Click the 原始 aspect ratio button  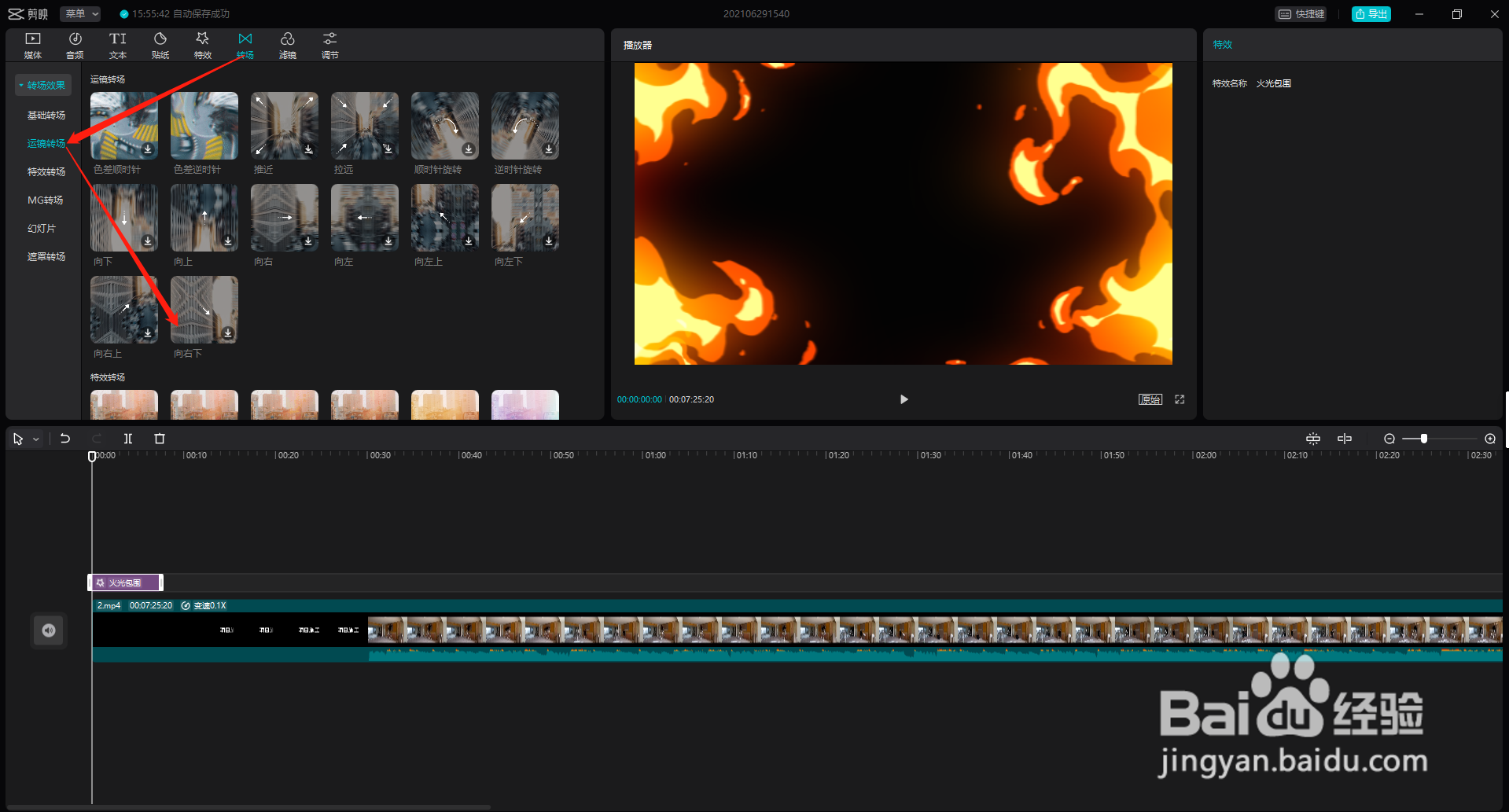(1150, 399)
